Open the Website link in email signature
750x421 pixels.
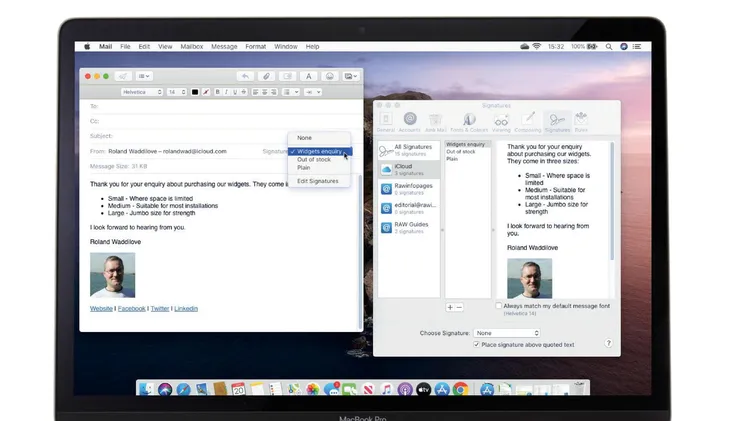pos(101,309)
